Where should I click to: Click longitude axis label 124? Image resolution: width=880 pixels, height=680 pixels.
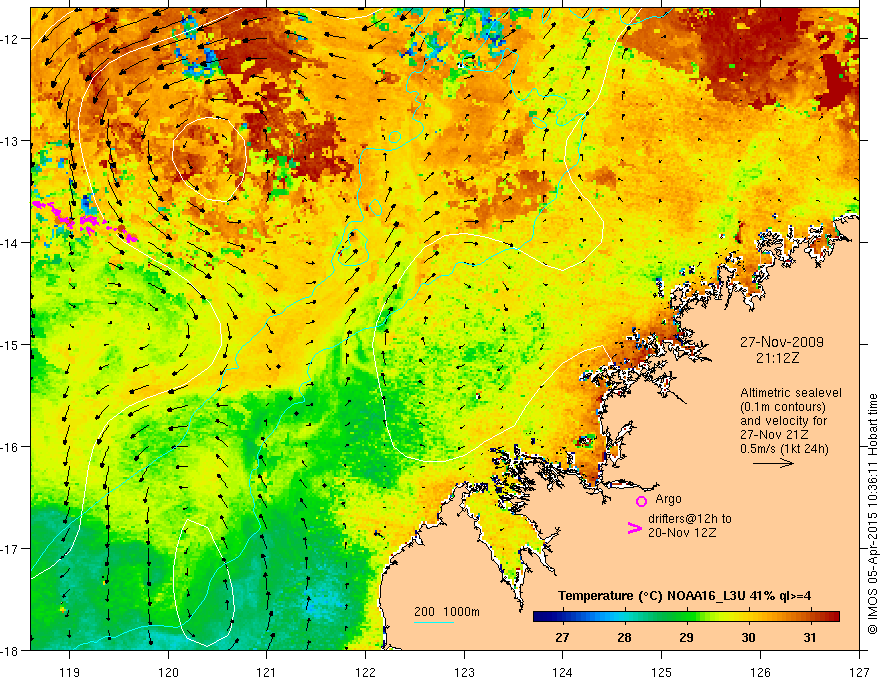click(563, 672)
